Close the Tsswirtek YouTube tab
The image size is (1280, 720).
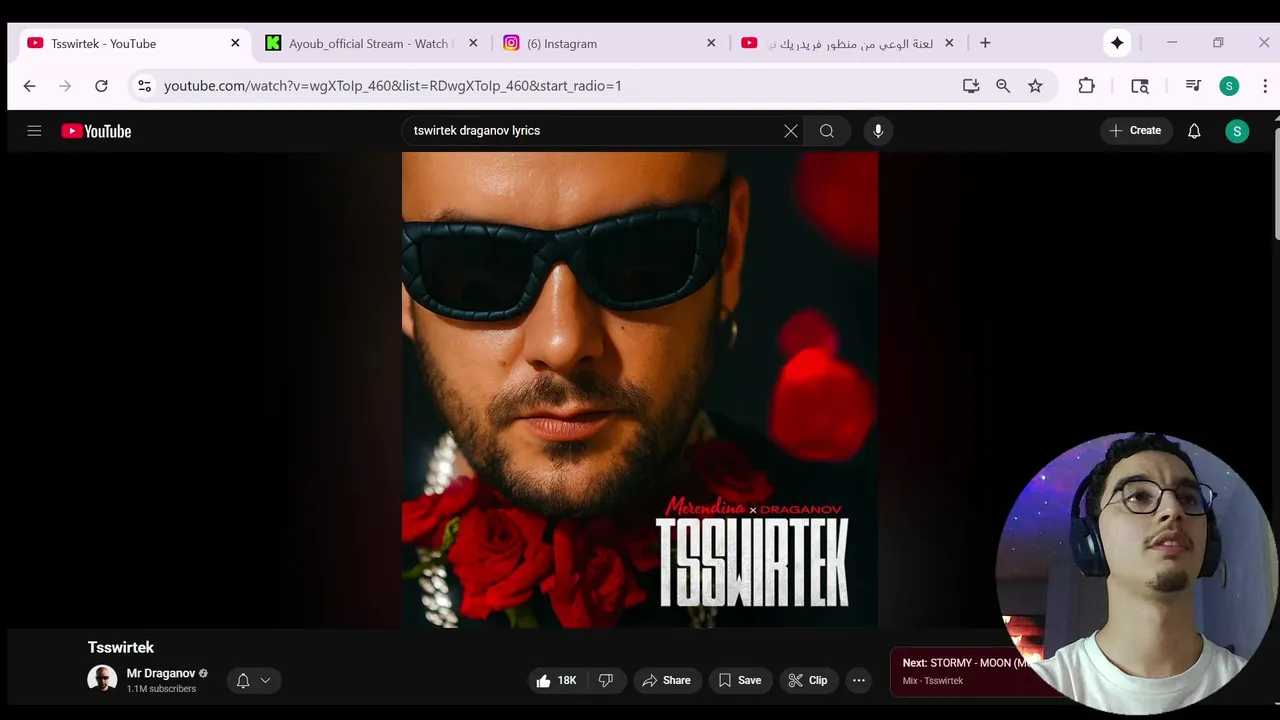pos(235,44)
